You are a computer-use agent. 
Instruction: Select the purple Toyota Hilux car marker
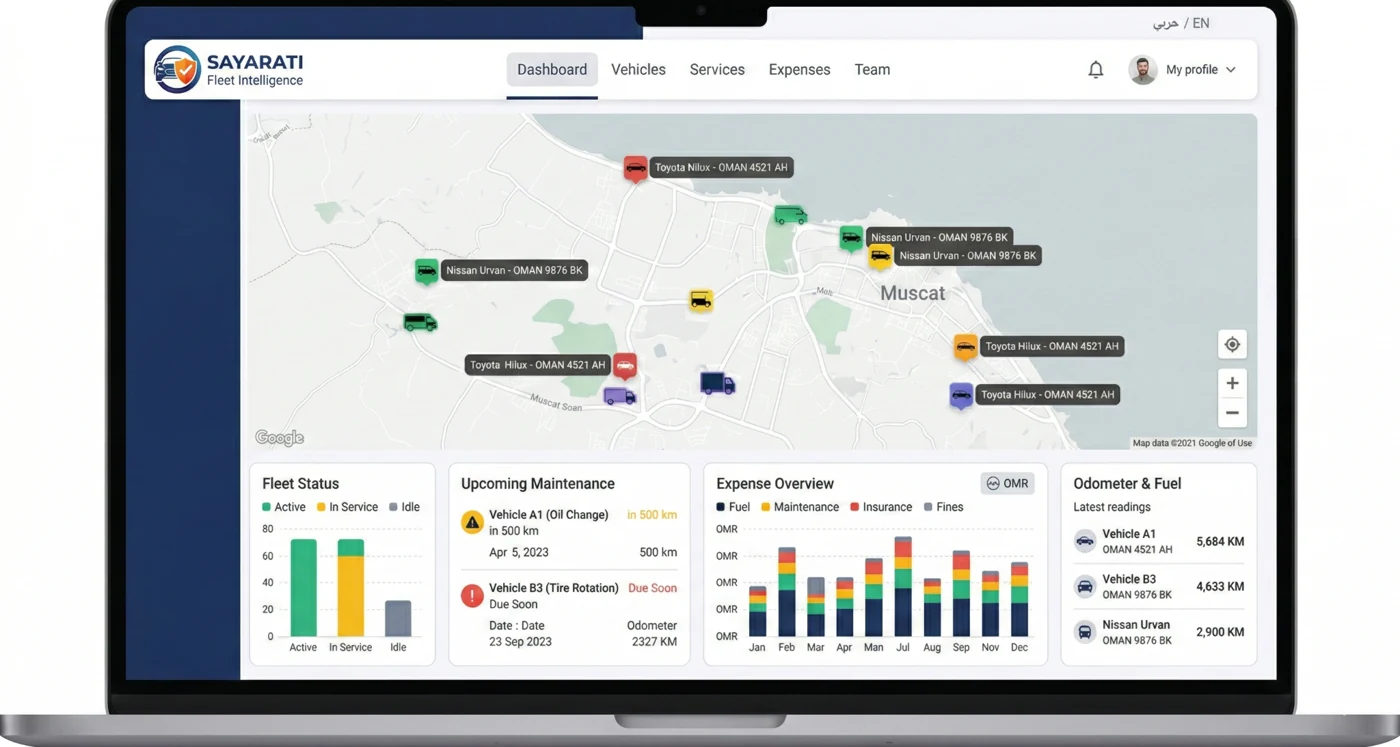tap(961, 395)
